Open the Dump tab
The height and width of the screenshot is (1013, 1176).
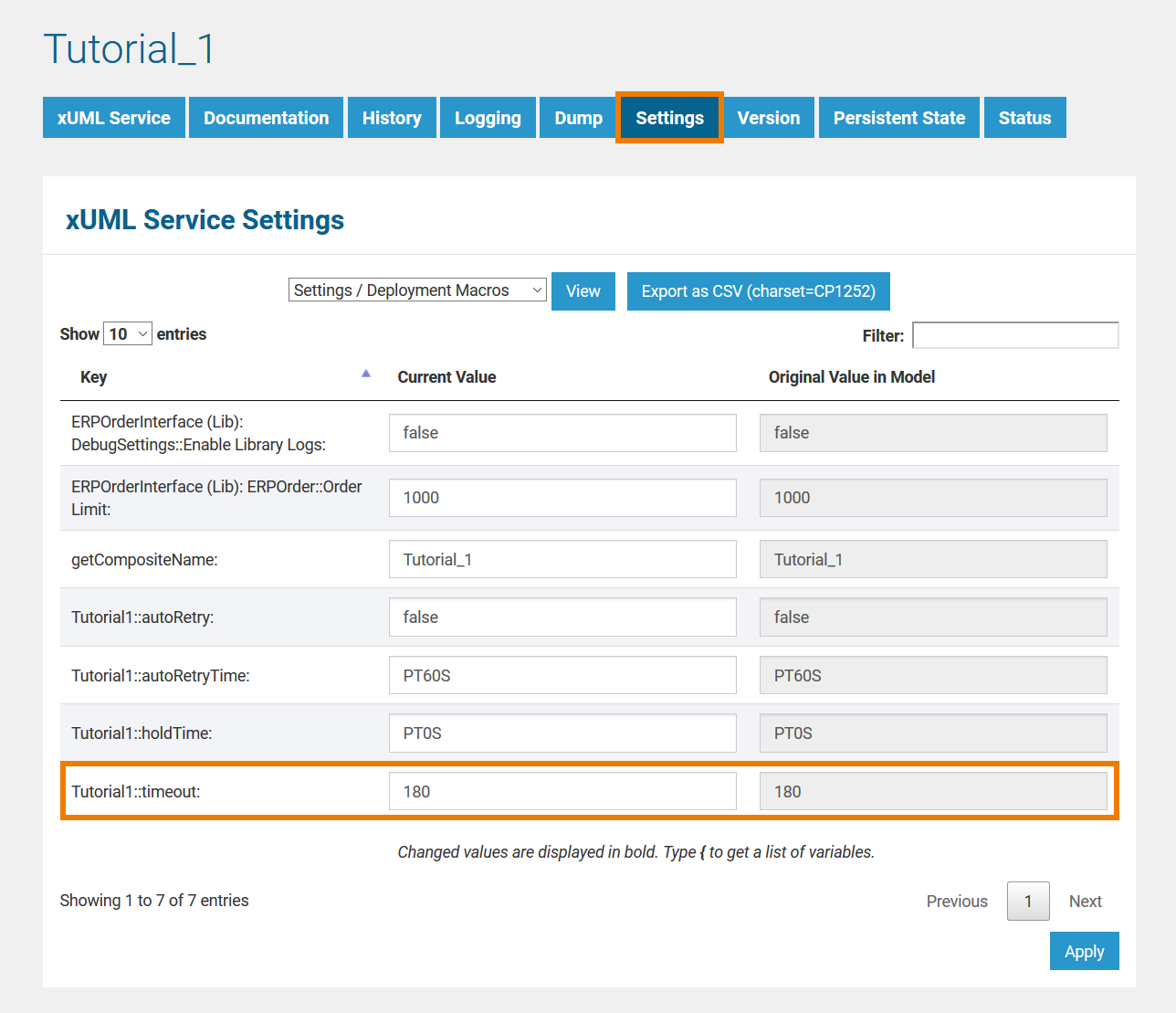578,118
